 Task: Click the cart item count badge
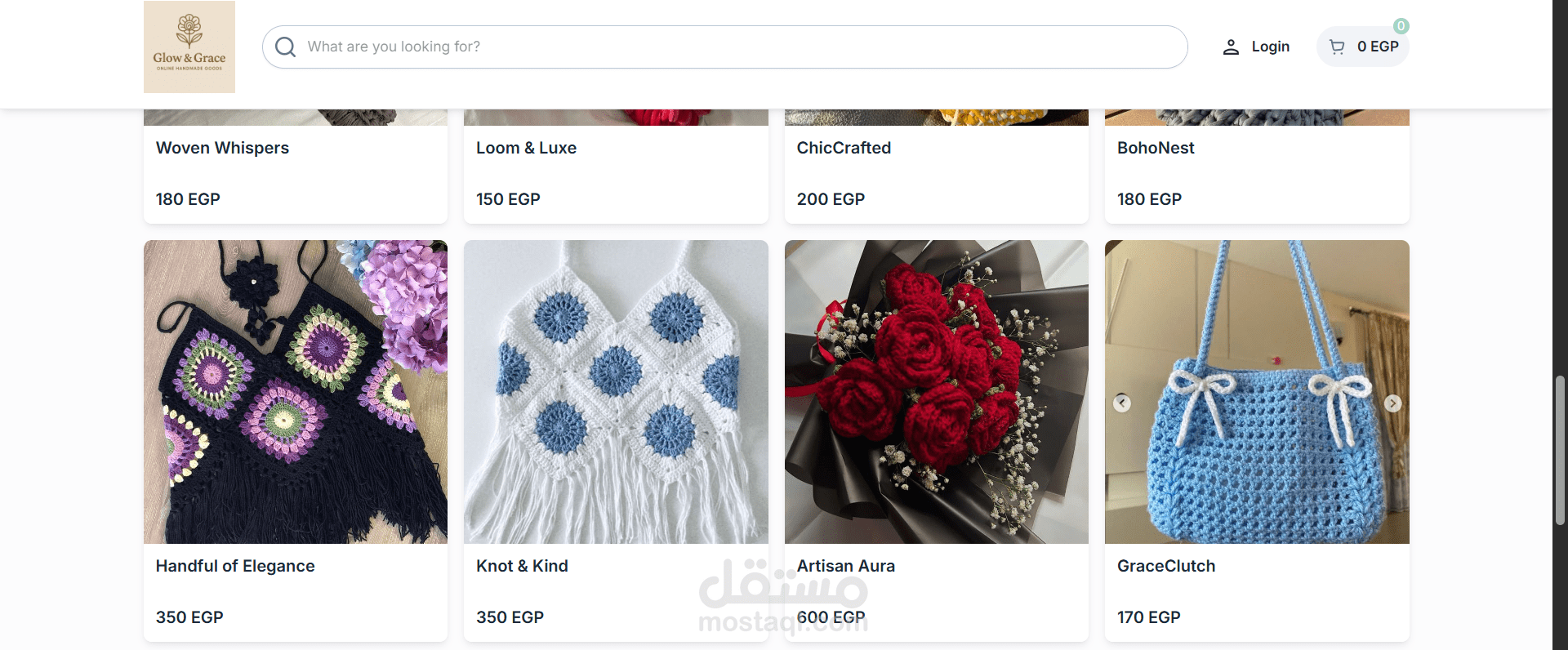pyautogui.click(x=1401, y=26)
